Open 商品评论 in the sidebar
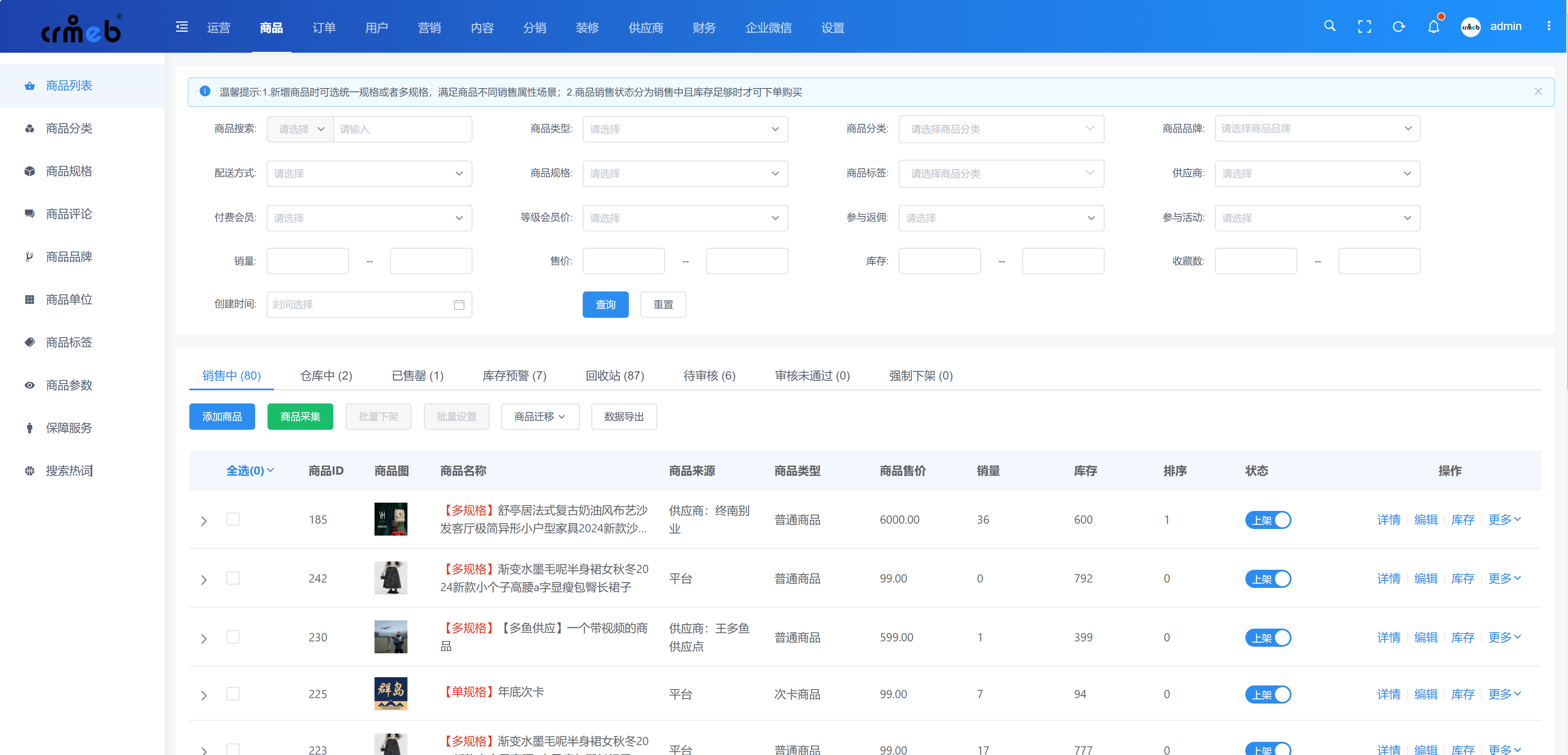Viewport: 1568px width, 755px height. tap(82, 214)
